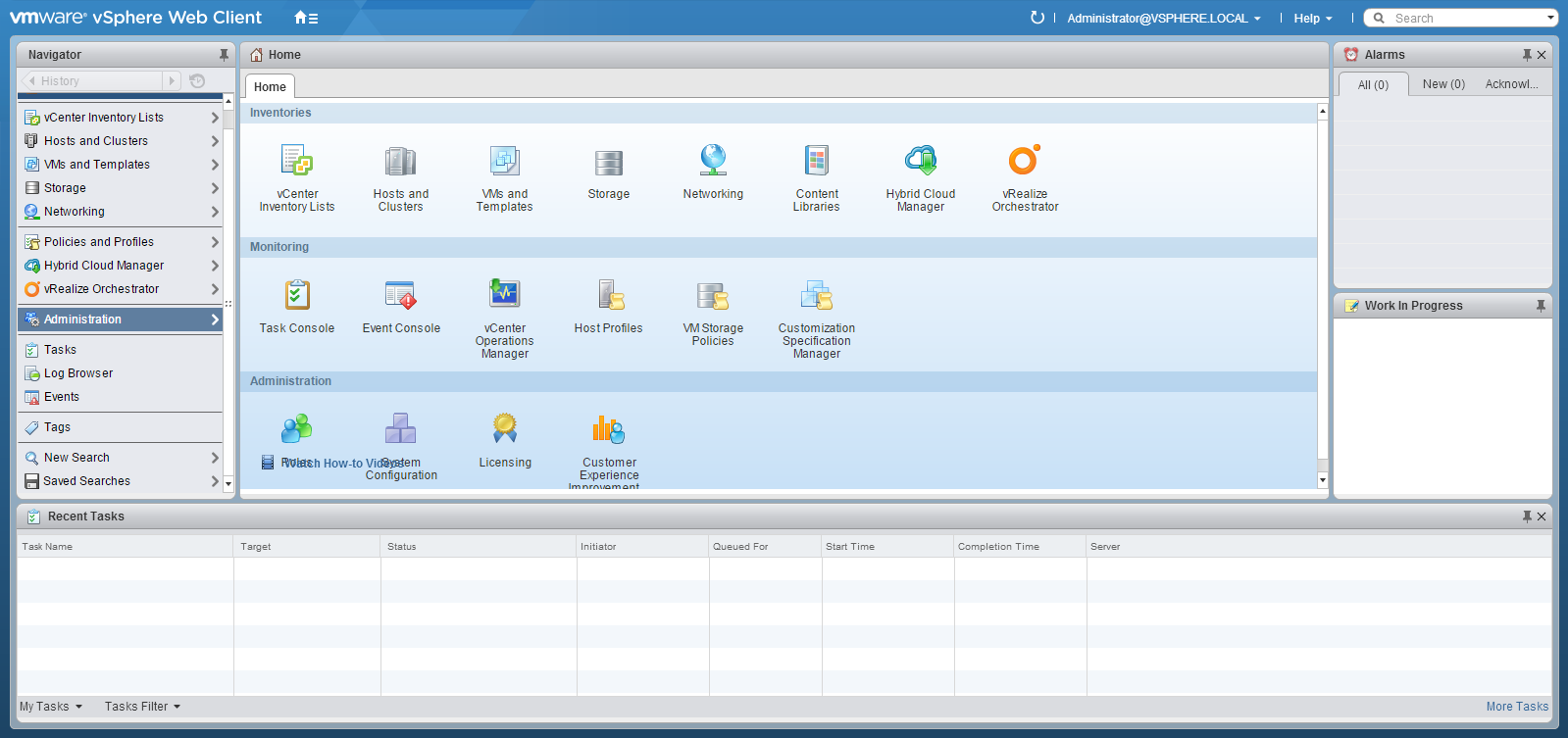Click the home menu icon in header
This screenshot has height=738, width=1568.
pos(306,18)
